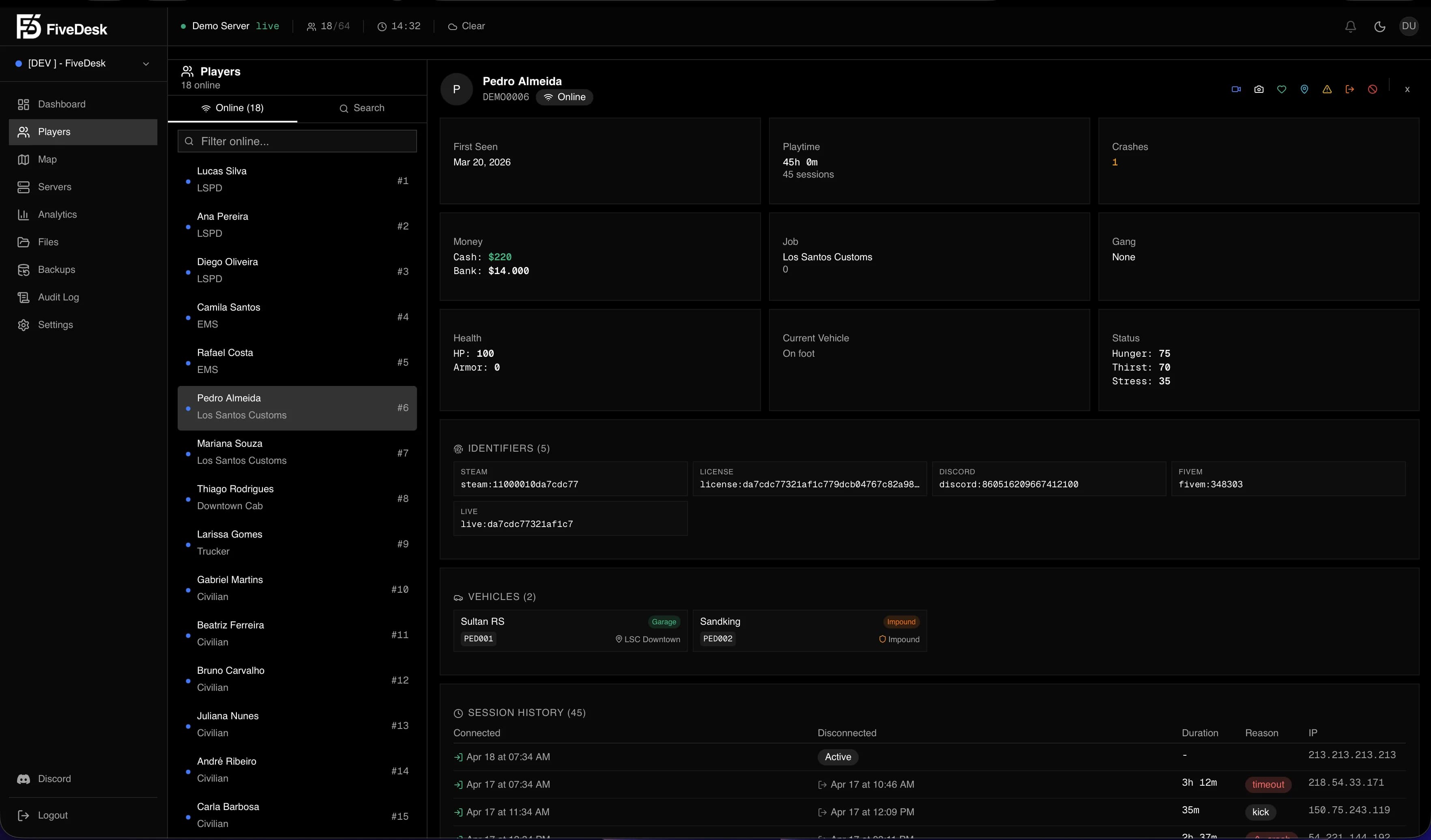Click the timeout reason badge
Screen dimensions: 1431x840
point(1268,784)
